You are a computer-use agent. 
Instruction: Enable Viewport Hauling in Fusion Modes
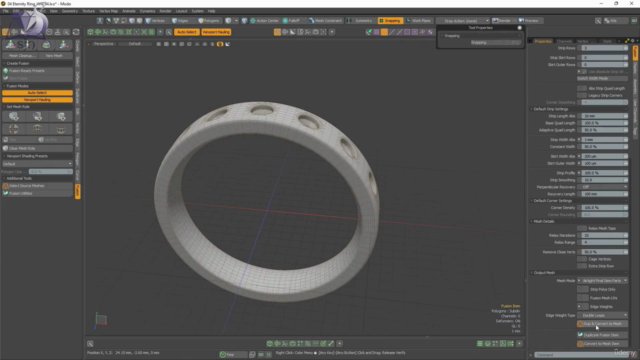tap(37, 100)
